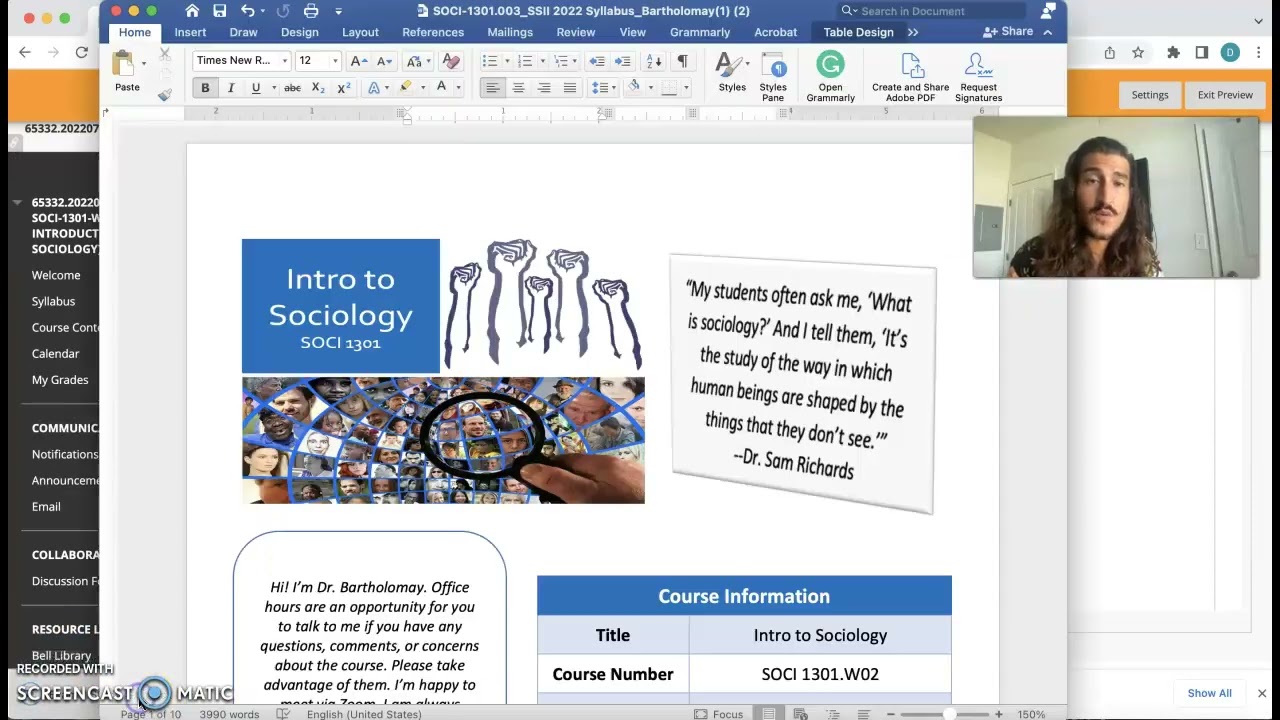
Task: Click the Undo arrow icon
Action: click(248, 11)
